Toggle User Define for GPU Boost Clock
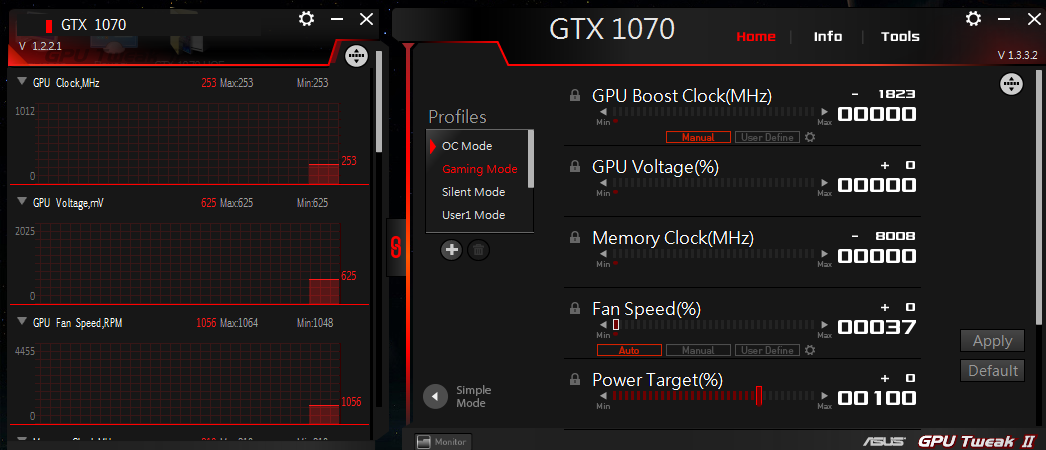The height and width of the screenshot is (450, 1046). point(767,137)
